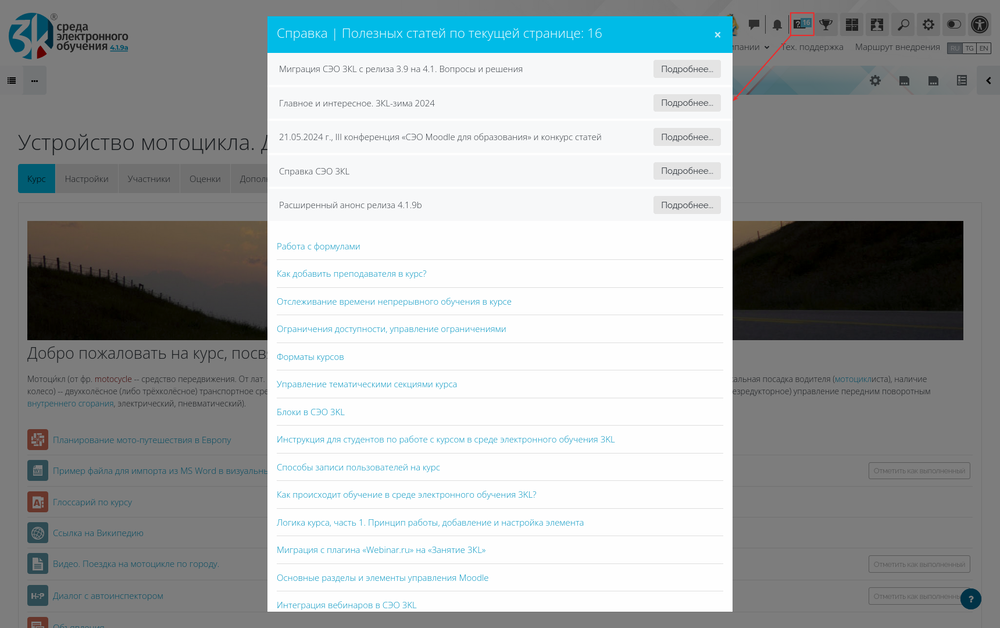Open the messages chat bubble icon
The height and width of the screenshot is (628, 1000).
pyautogui.click(x=753, y=25)
